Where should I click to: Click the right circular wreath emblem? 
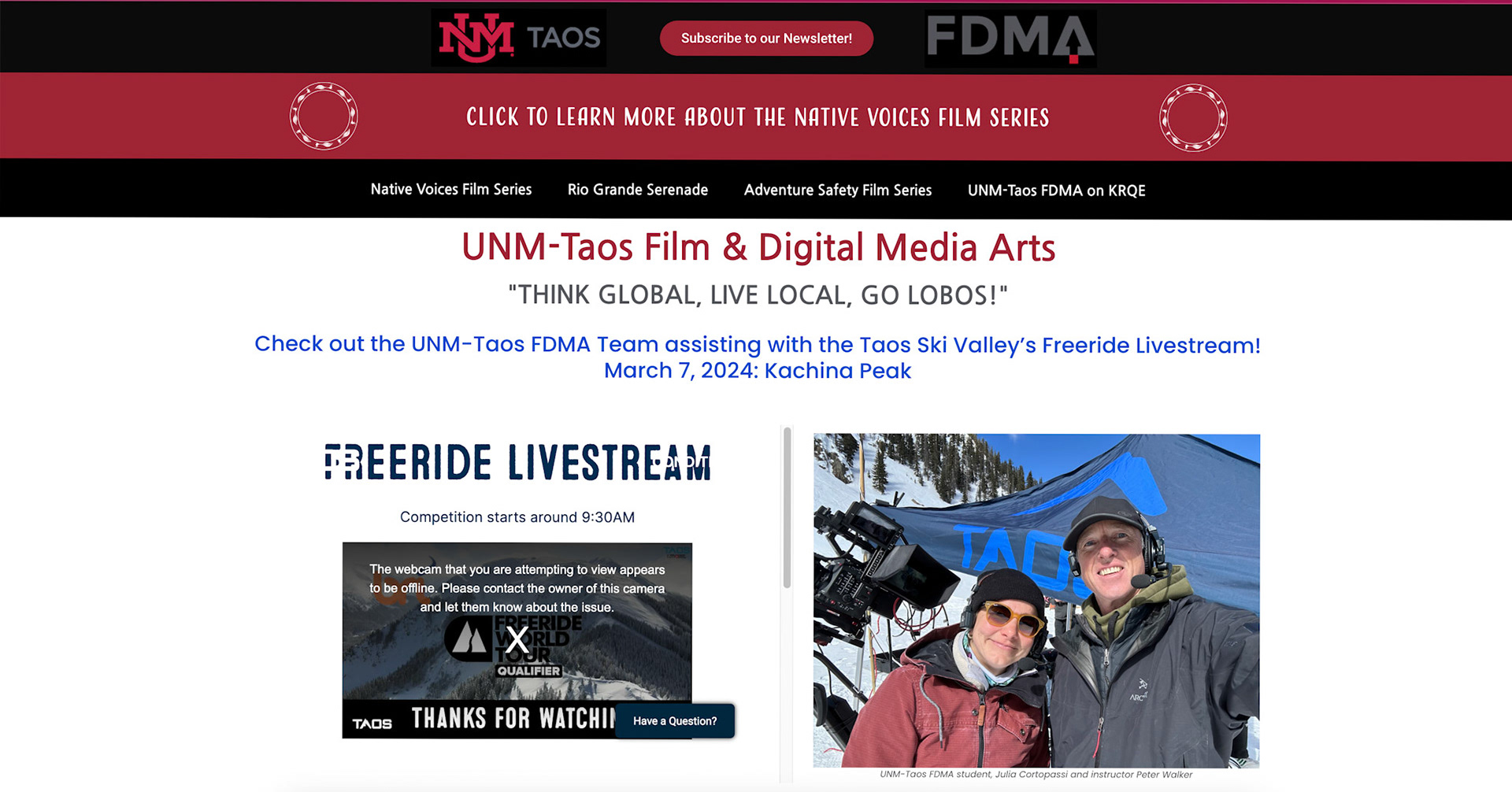tap(1193, 118)
